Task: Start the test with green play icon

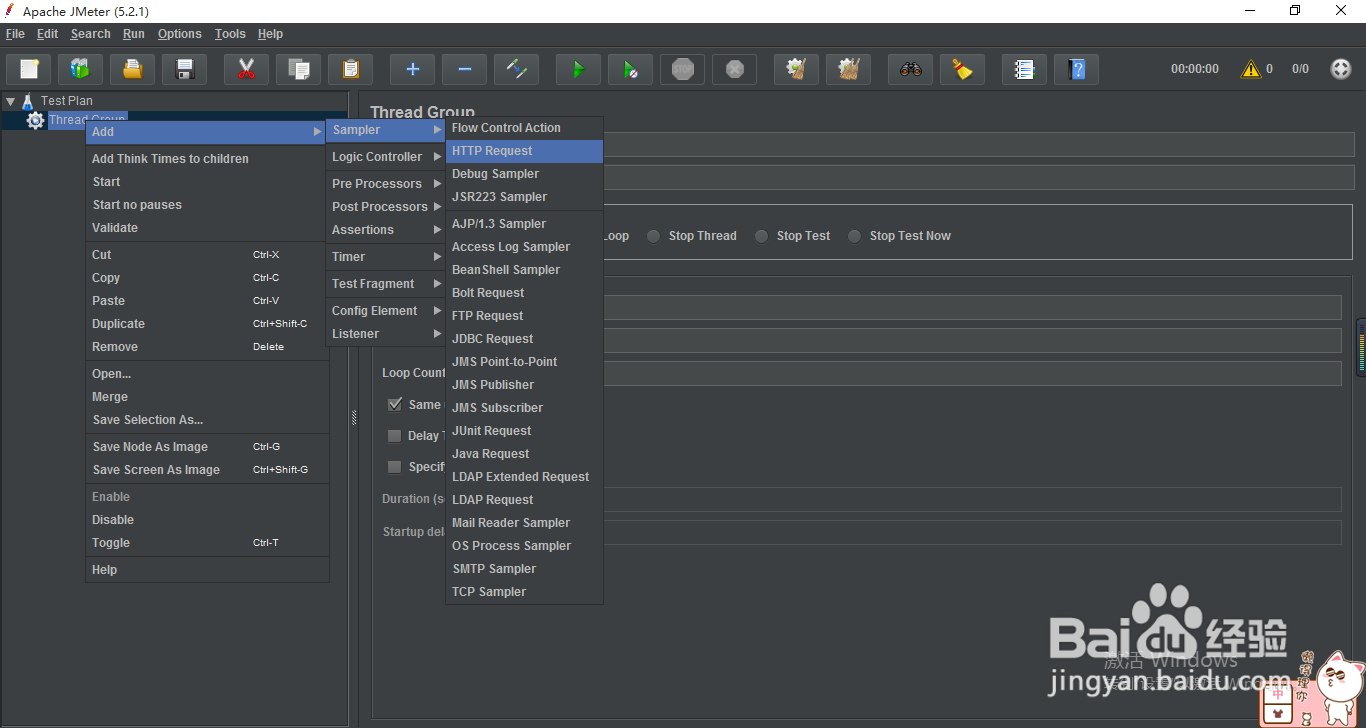Action: [579, 69]
